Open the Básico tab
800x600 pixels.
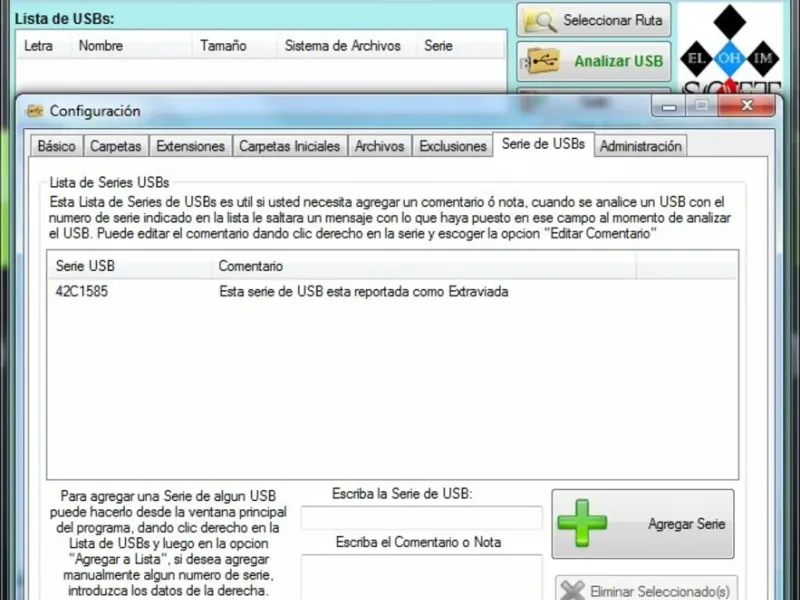pyautogui.click(x=57, y=146)
